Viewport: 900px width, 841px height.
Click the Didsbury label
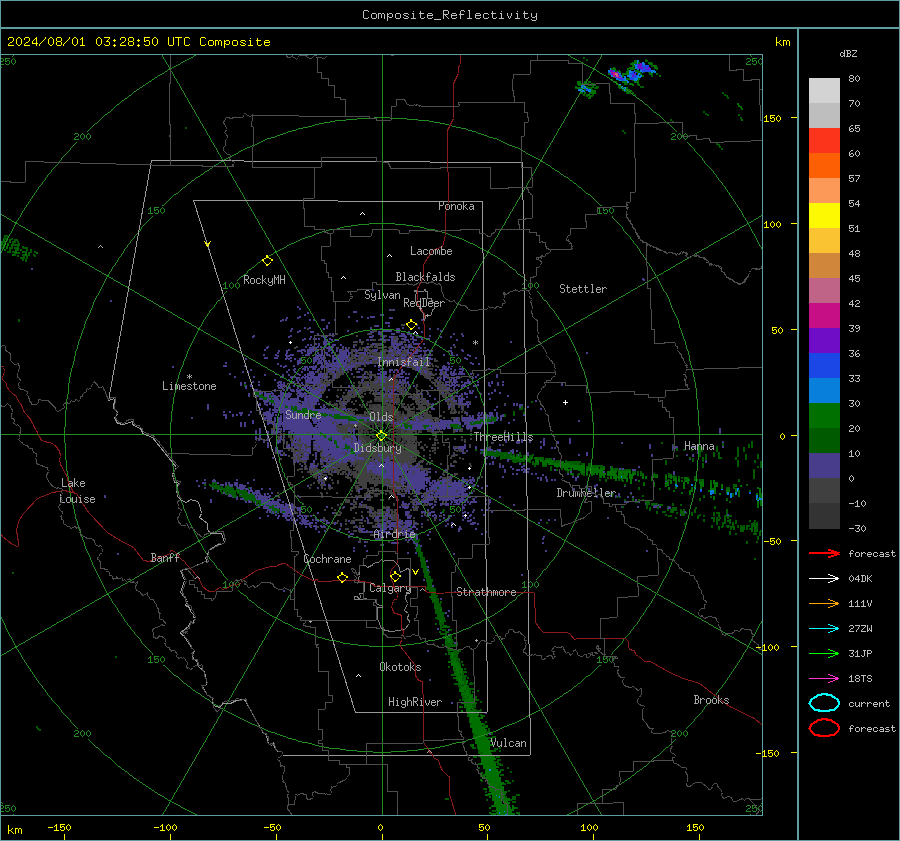point(377,448)
